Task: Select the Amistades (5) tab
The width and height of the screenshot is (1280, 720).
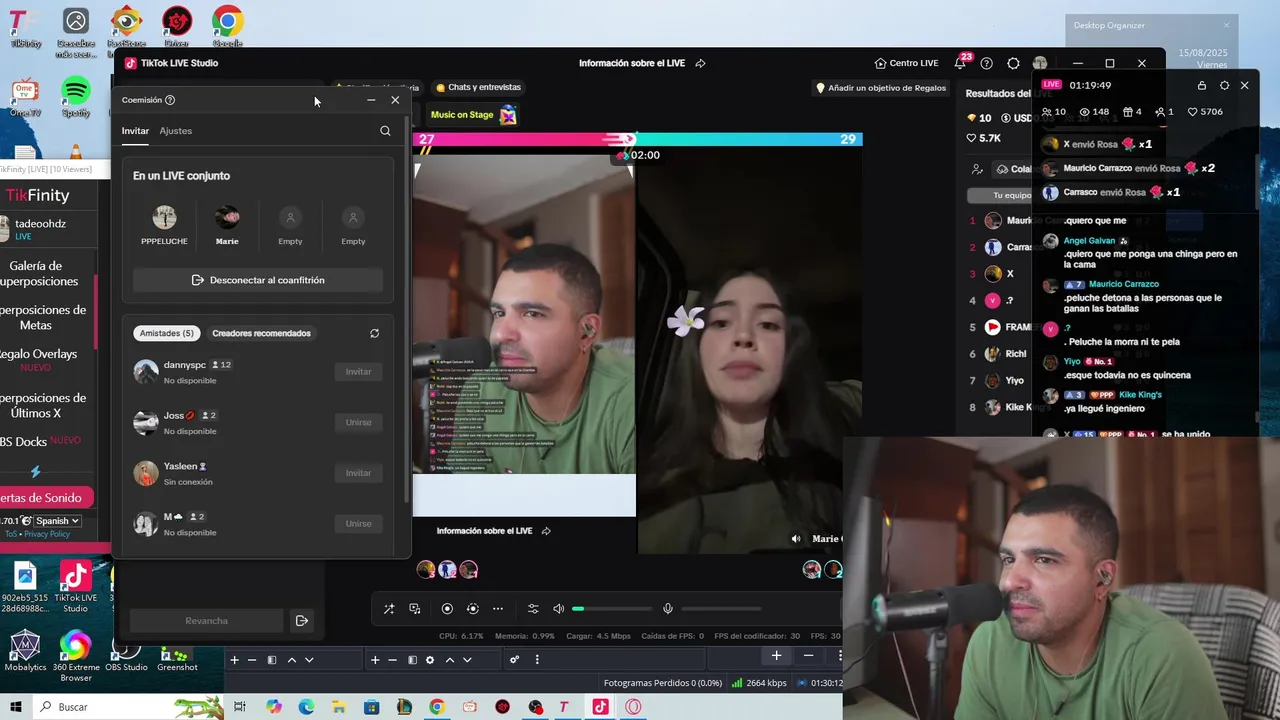Action: pos(167,333)
